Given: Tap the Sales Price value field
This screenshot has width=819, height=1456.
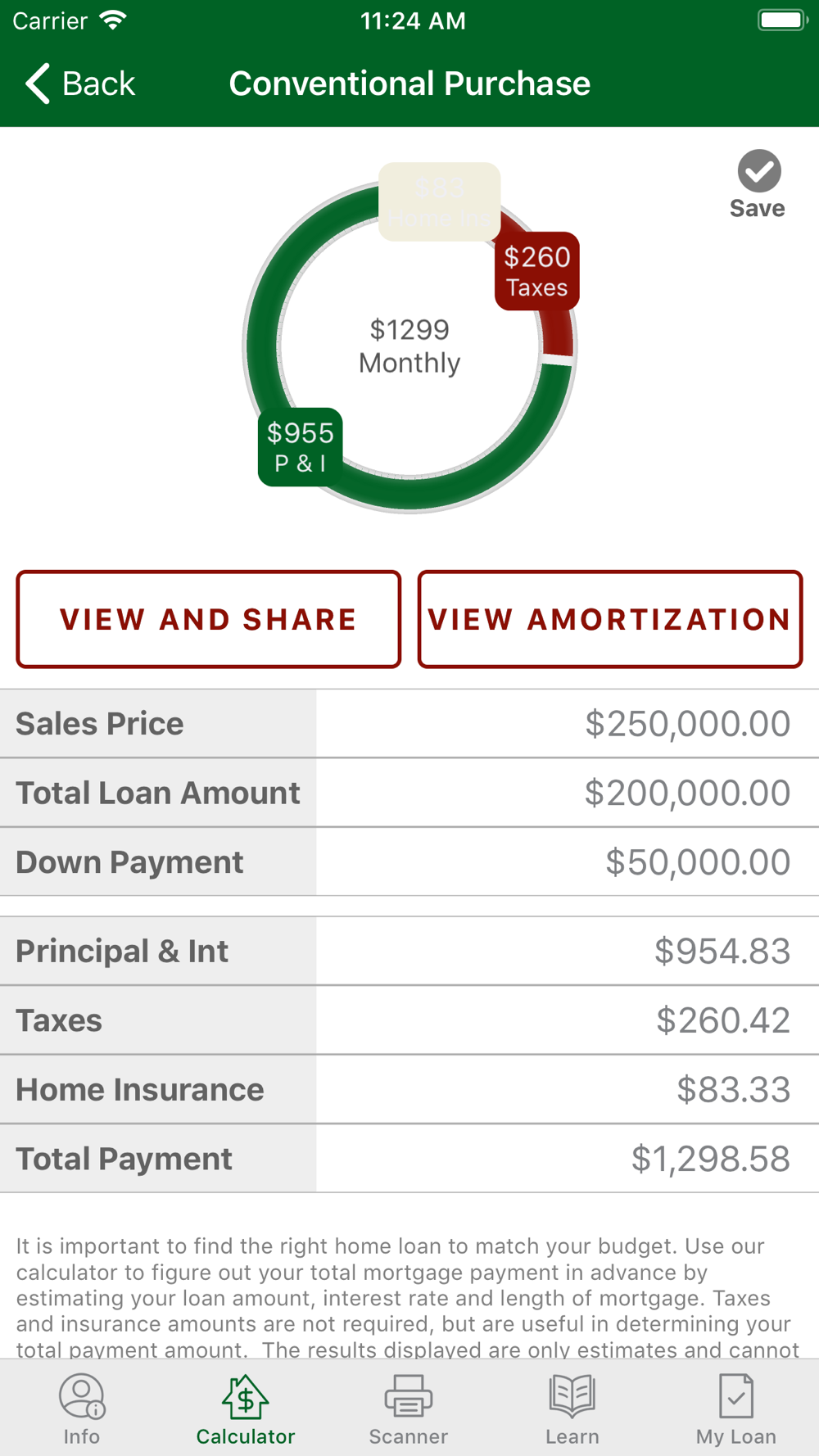Looking at the screenshot, I should 687,724.
